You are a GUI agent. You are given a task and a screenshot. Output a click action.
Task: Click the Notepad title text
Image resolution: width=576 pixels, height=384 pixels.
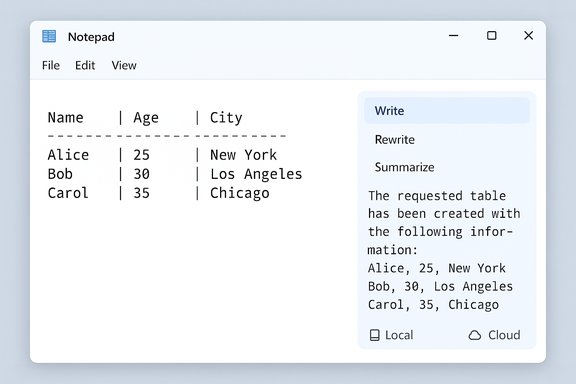tap(91, 37)
